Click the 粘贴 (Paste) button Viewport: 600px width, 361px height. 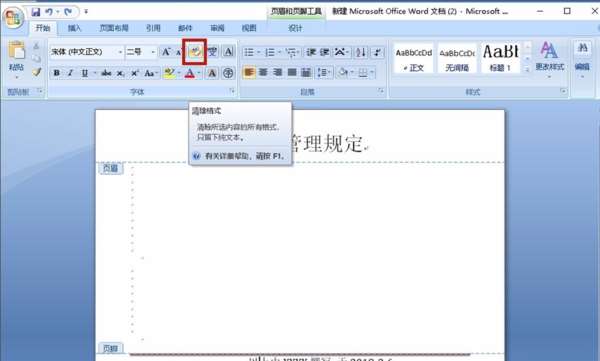pyautogui.click(x=16, y=59)
